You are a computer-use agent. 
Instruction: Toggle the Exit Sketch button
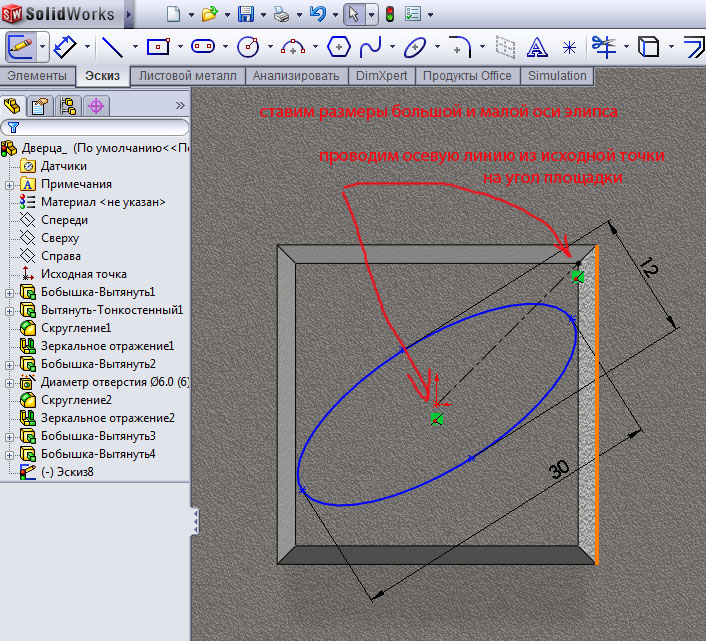tap(21, 47)
